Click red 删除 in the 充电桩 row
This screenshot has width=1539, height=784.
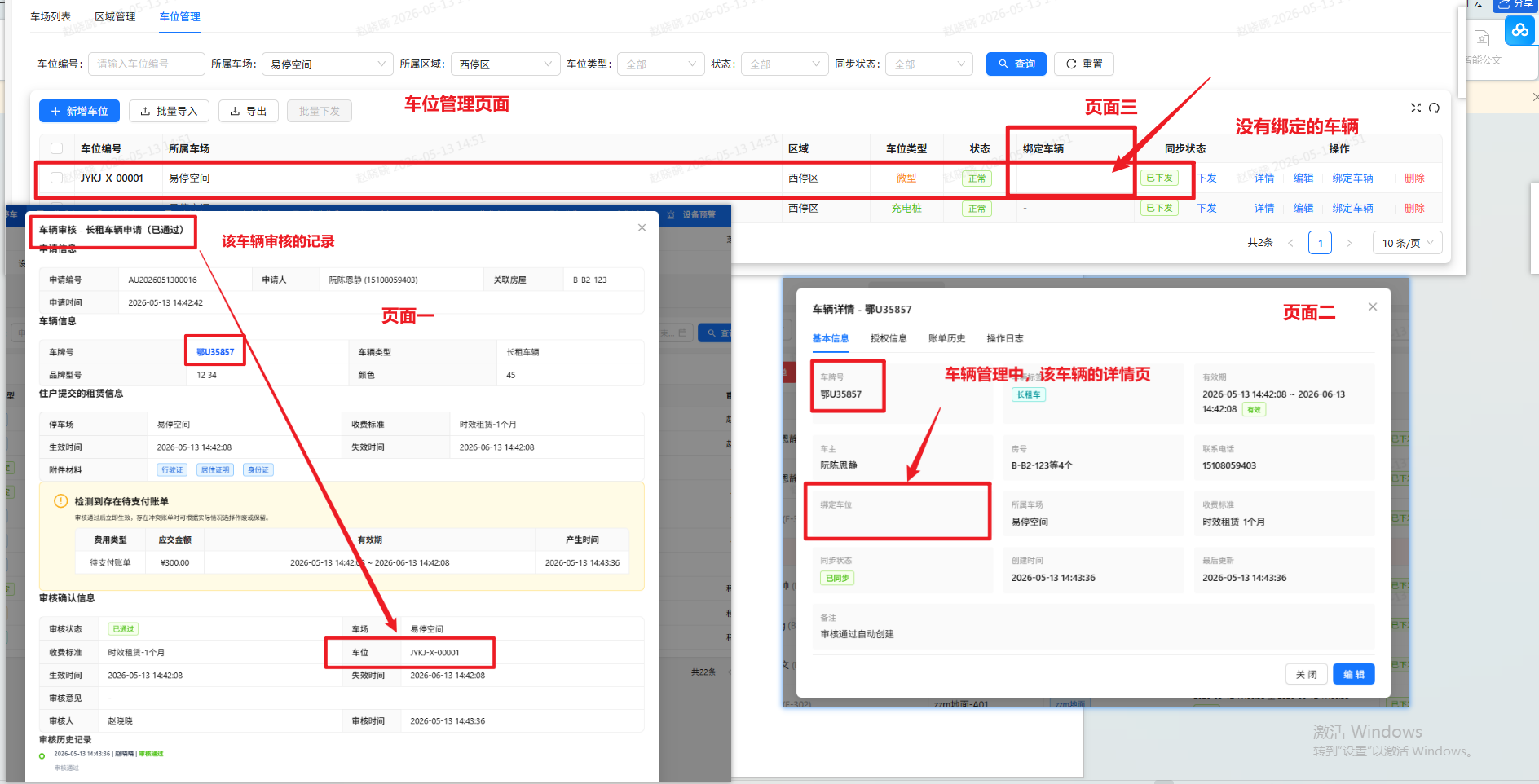[x=1414, y=208]
